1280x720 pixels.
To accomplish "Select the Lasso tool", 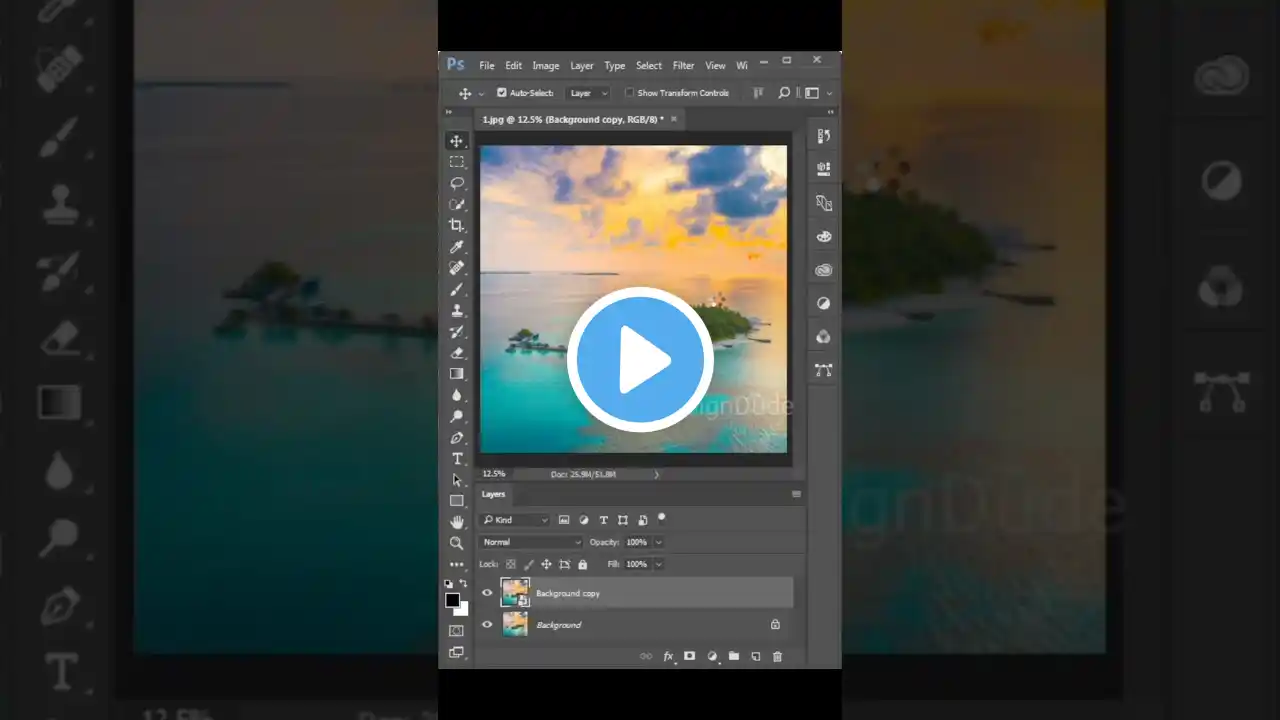I will 457,183.
